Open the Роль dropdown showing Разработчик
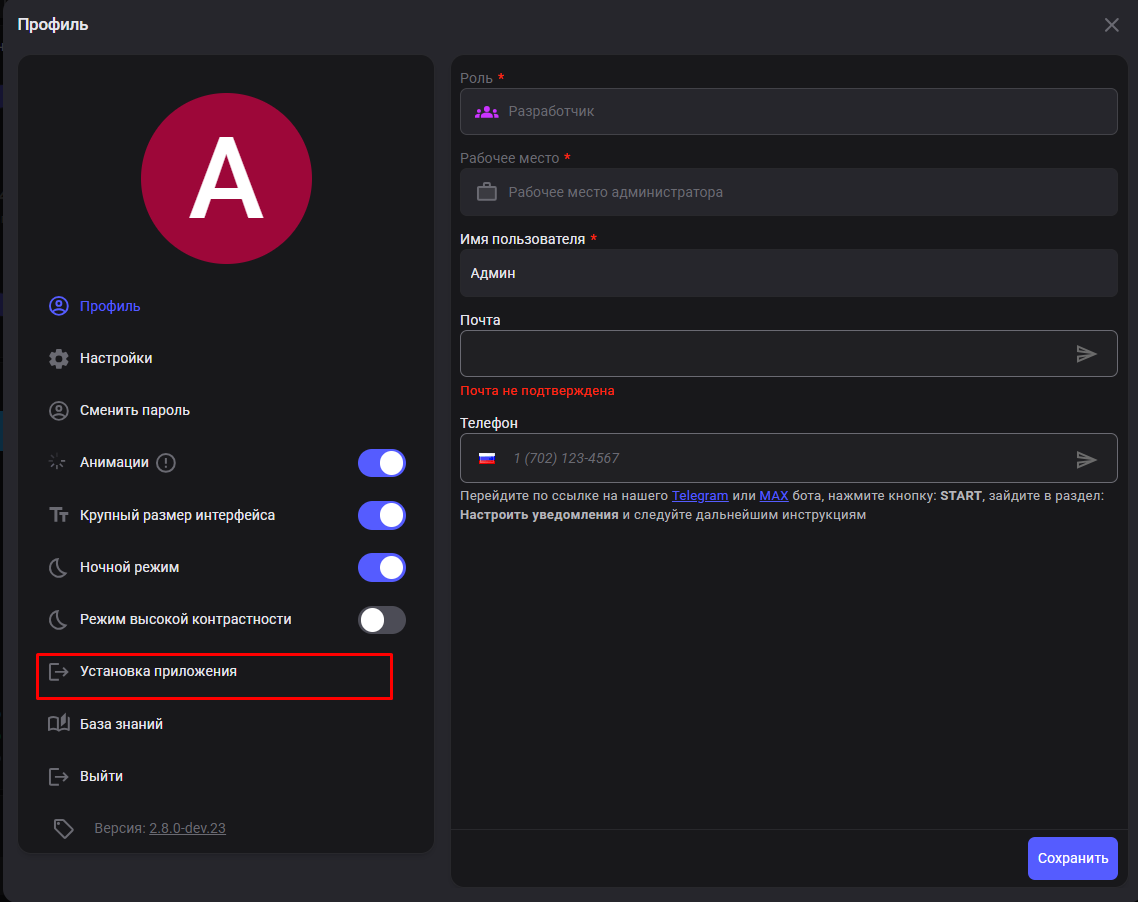Viewport: 1138px width, 902px height. [x=788, y=112]
